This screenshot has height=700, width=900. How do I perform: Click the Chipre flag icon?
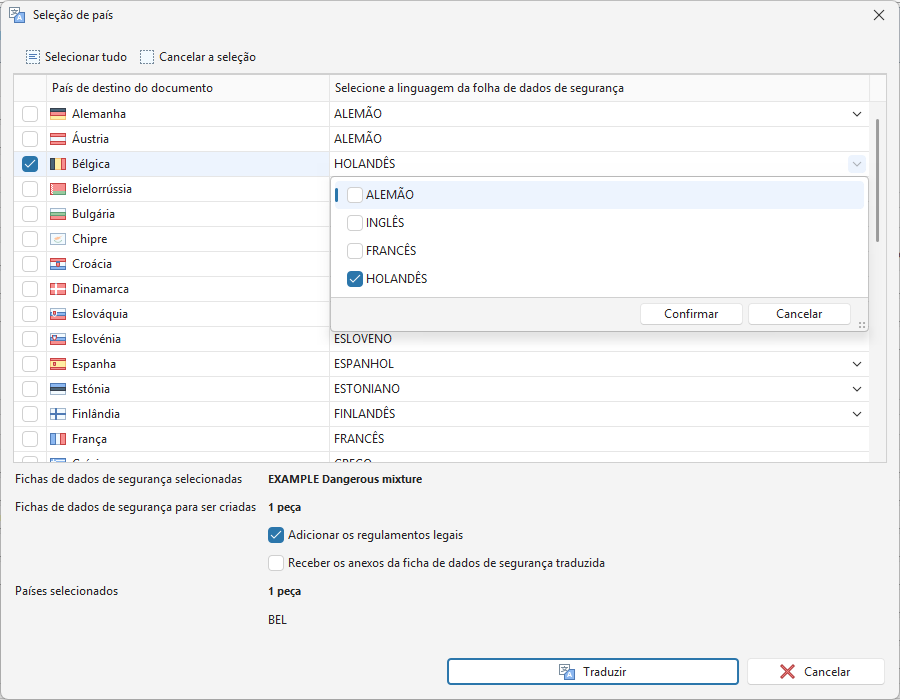[x=58, y=239]
